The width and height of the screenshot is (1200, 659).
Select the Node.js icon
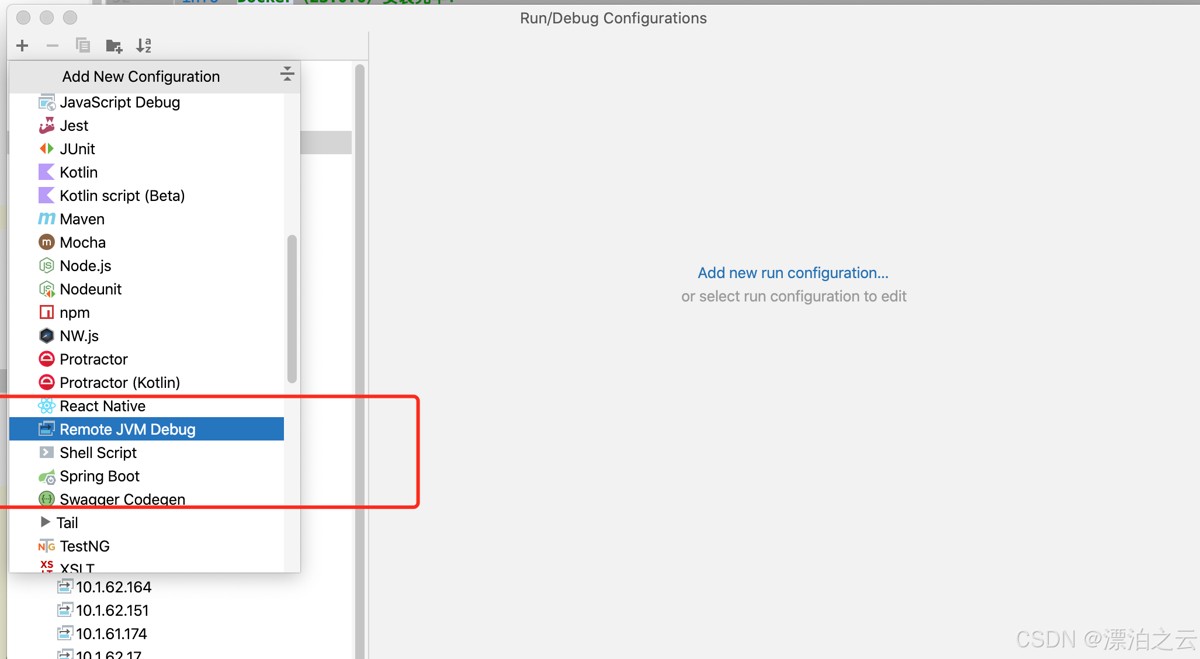click(46, 266)
